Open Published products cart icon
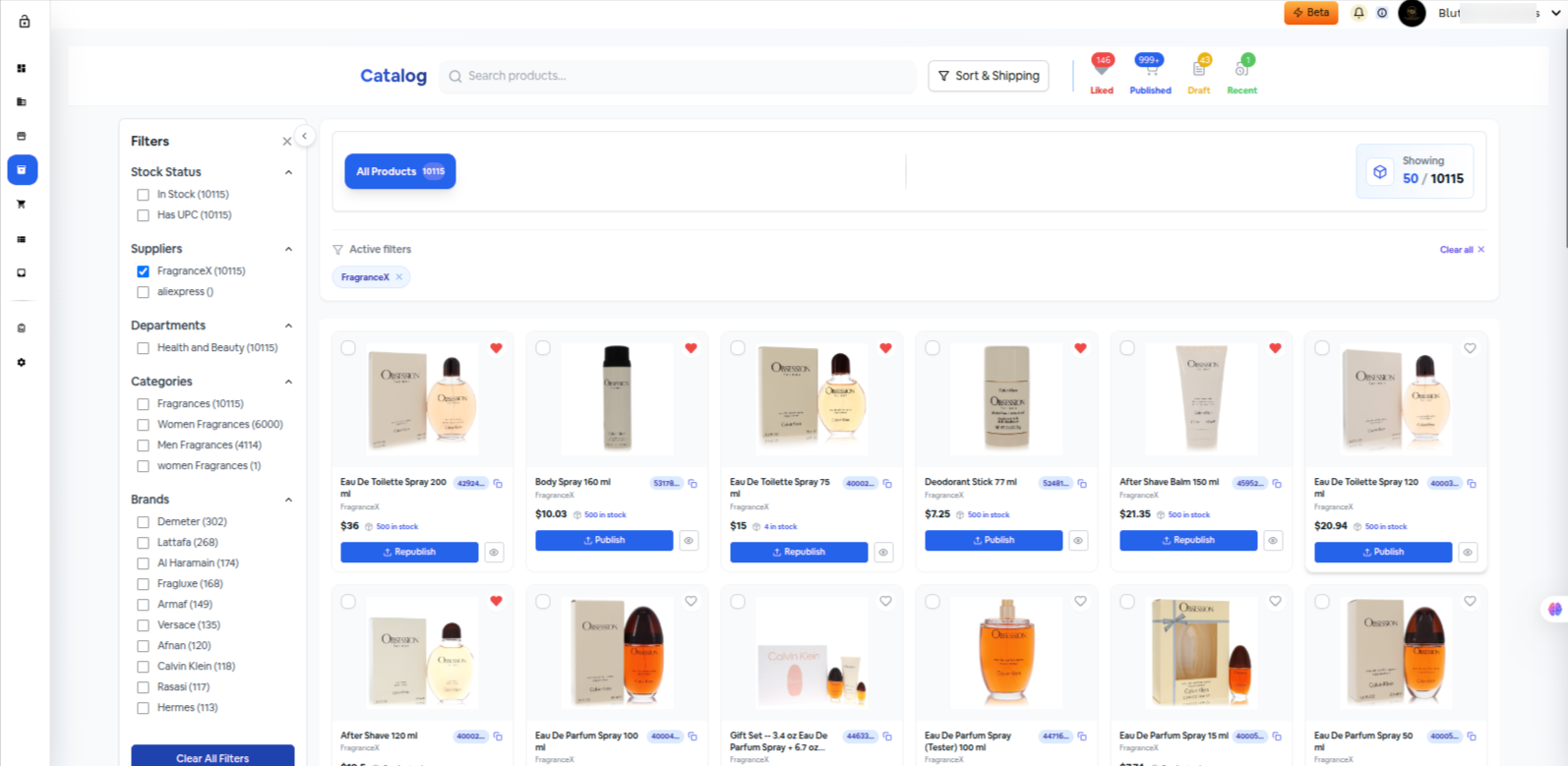 (x=1150, y=69)
